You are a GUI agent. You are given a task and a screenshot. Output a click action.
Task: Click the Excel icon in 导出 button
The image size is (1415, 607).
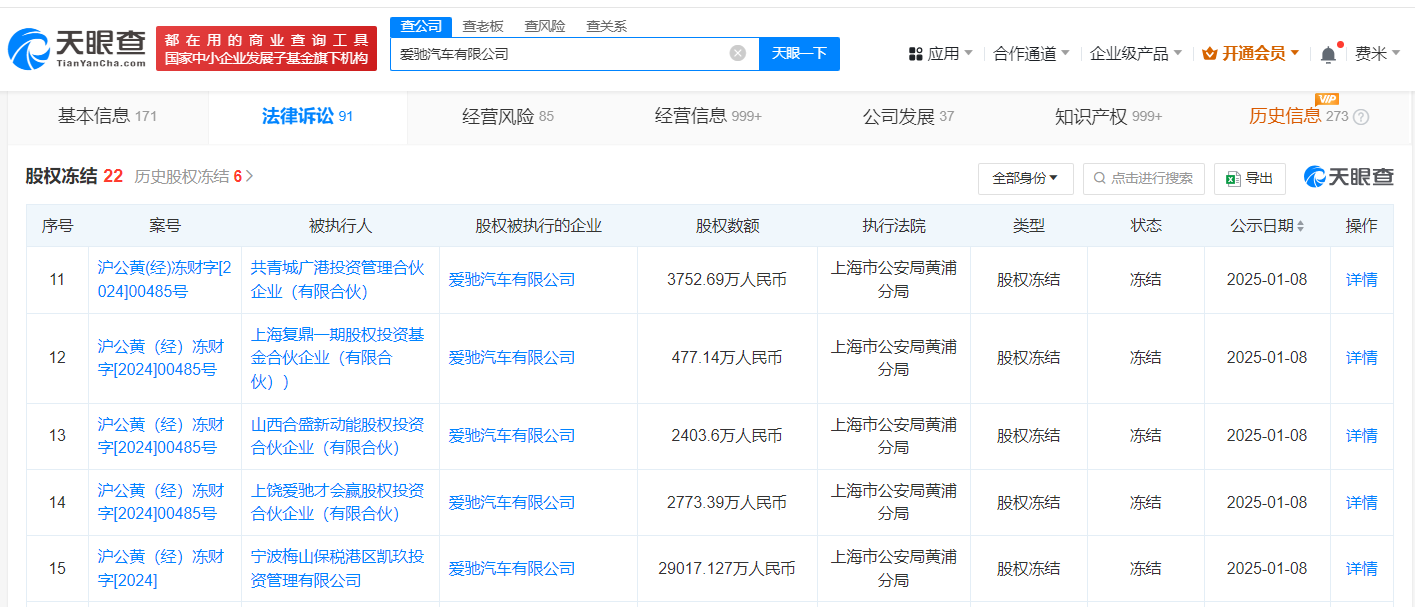[1234, 178]
